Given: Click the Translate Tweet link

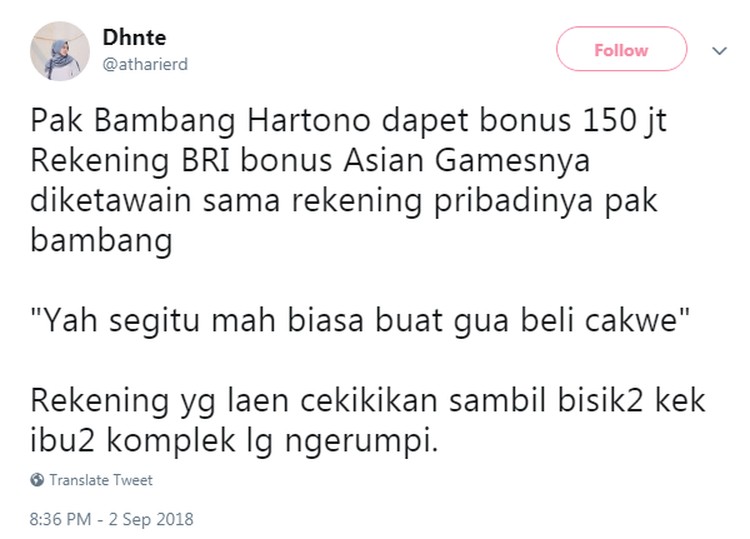Looking at the screenshot, I should [x=101, y=480].
